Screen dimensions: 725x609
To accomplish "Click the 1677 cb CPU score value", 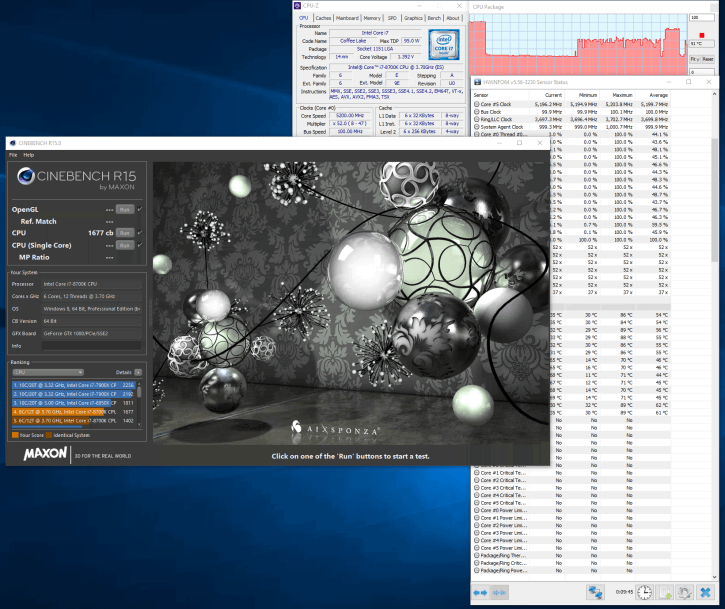I will coord(100,233).
